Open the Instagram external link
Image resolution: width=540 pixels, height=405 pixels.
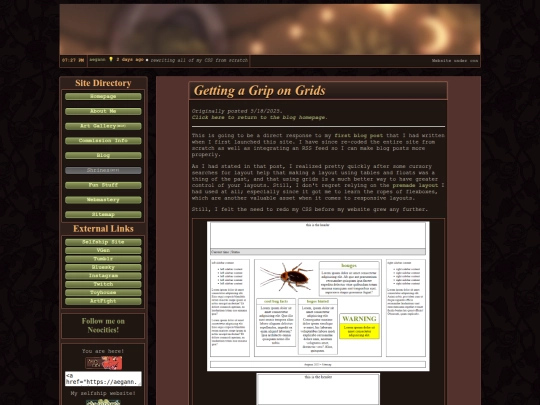tap(103, 276)
